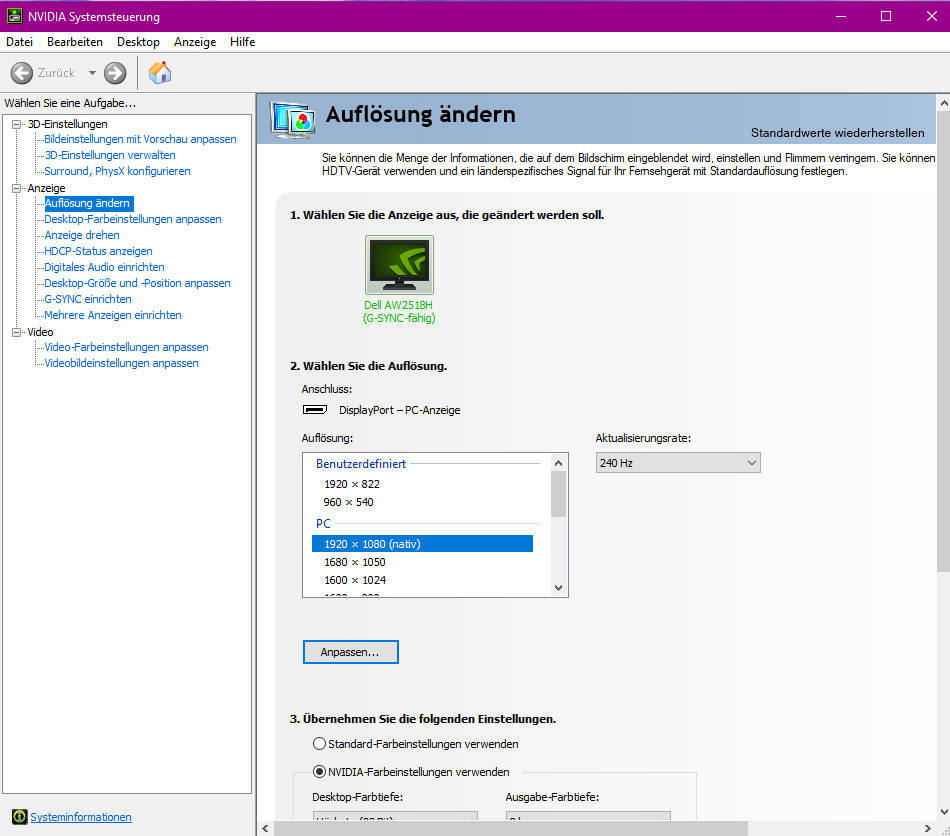Select NVIDIA-Farbeinstellungen verwenden radio button
Screen dimensions: 950x836
tap(319, 772)
